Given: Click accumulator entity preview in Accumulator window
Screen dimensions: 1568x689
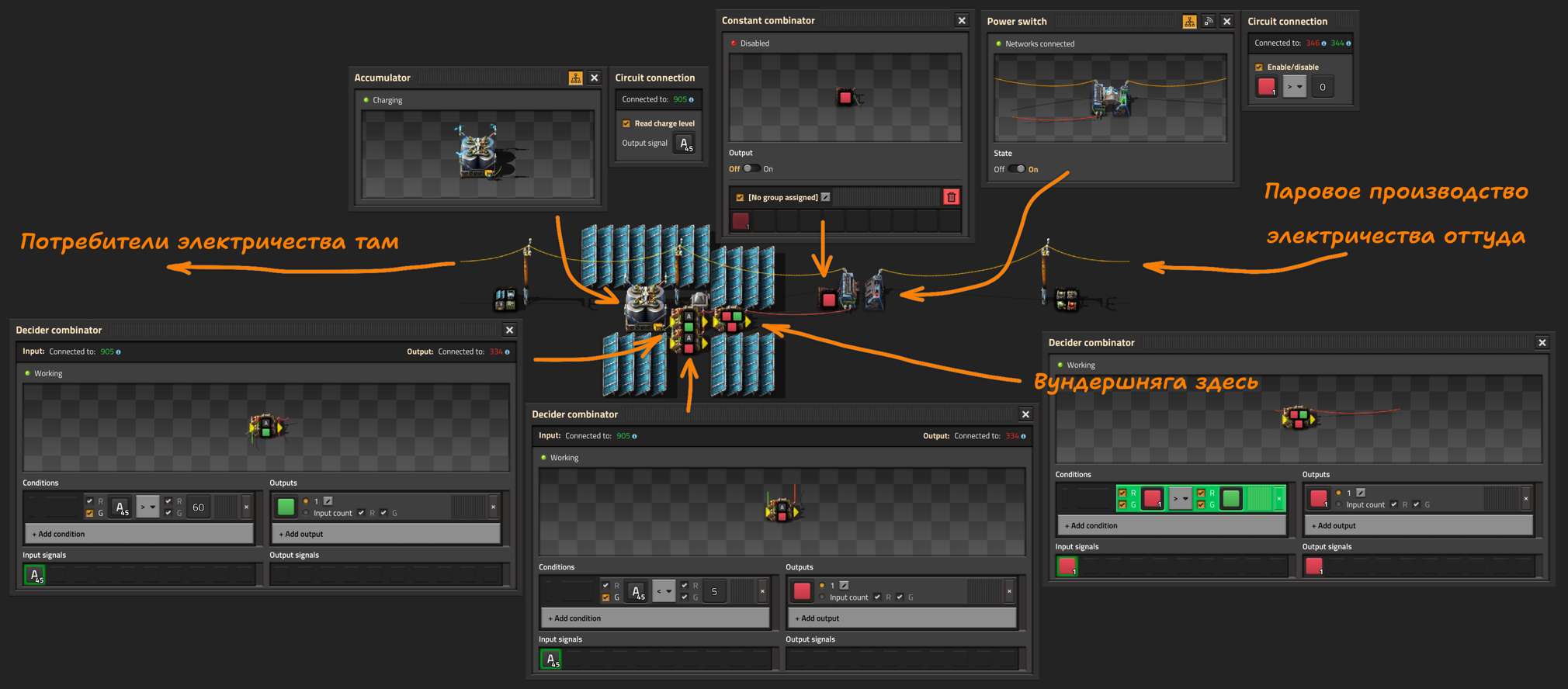Looking at the screenshot, I should tap(477, 154).
